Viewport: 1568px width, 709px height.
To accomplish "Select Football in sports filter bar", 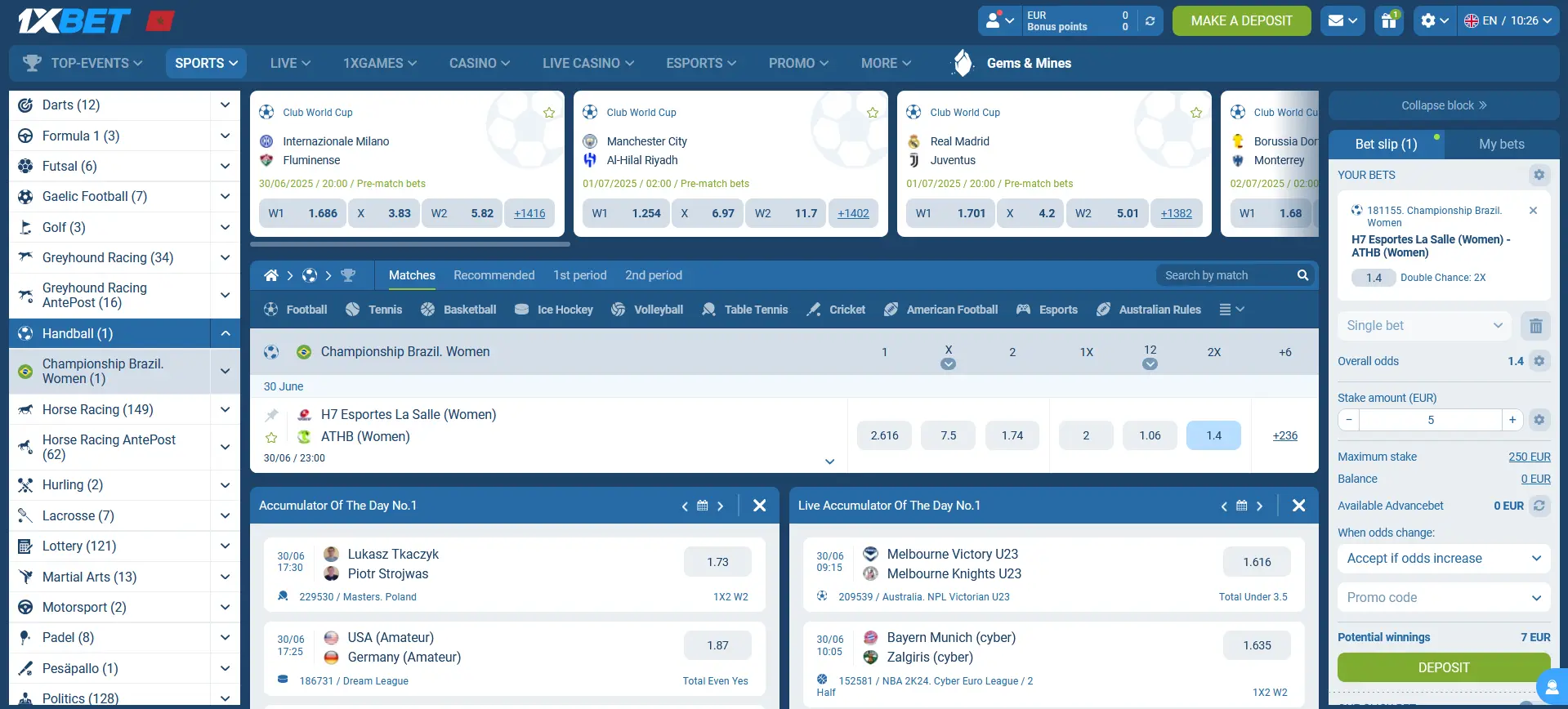I will coord(295,310).
